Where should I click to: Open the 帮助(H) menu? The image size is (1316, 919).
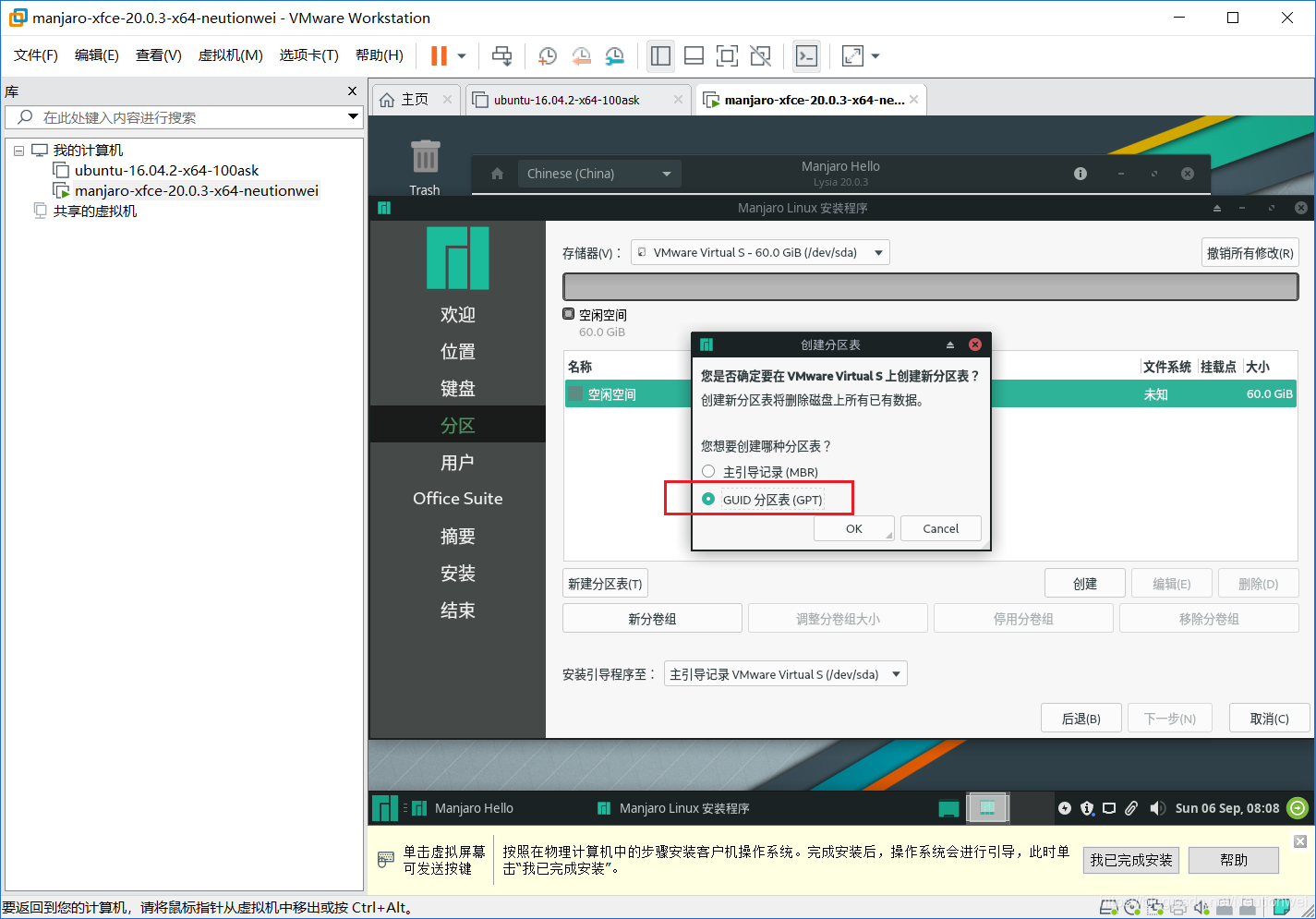(380, 55)
